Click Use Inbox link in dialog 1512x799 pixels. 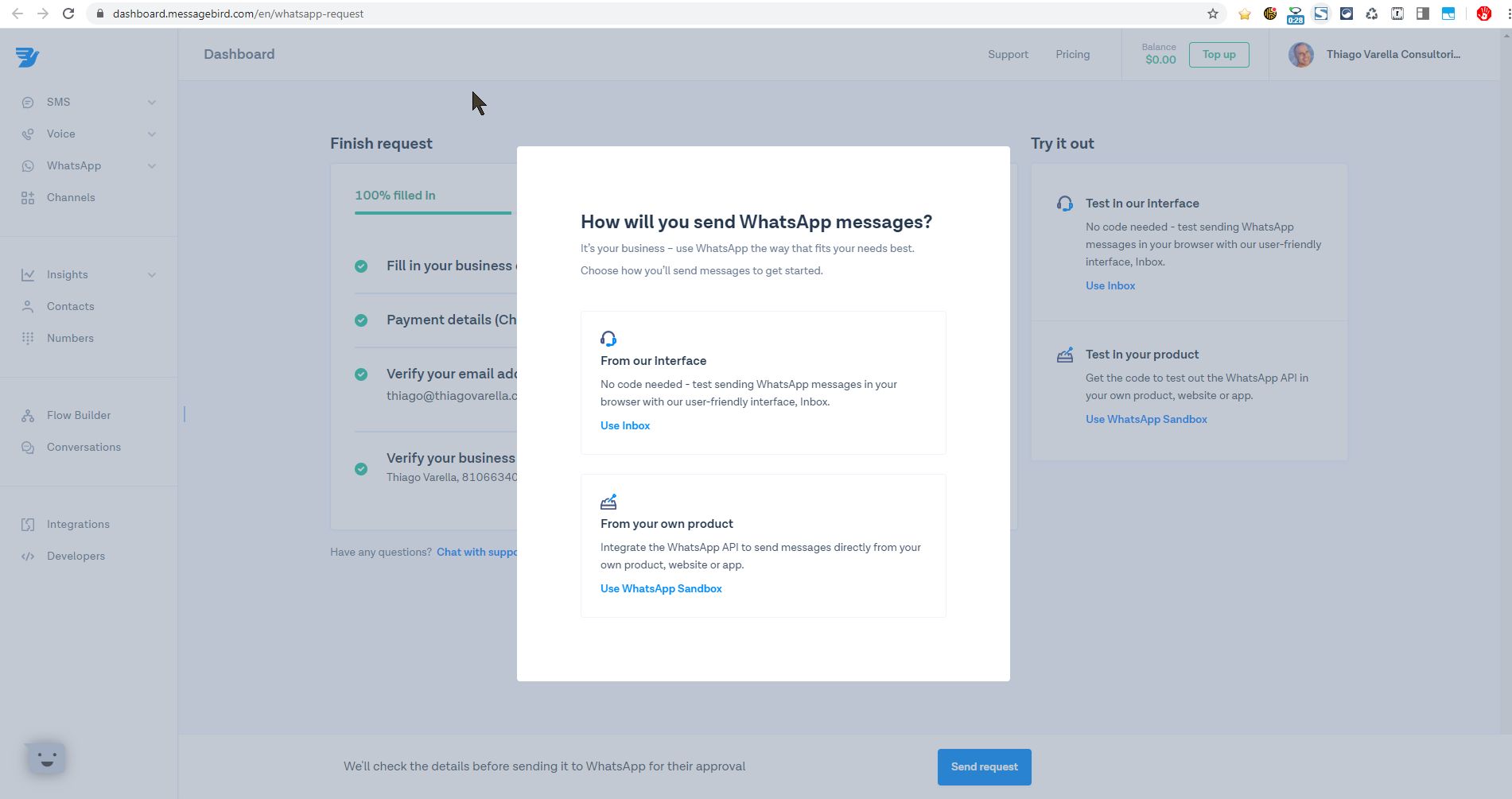click(625, 426)
